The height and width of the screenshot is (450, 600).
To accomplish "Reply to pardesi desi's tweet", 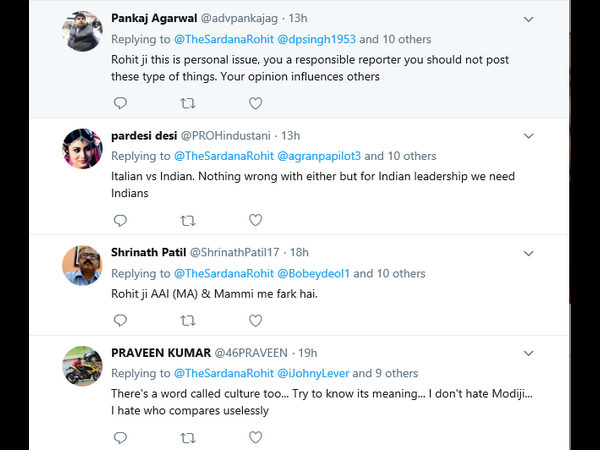I will 120,220.
